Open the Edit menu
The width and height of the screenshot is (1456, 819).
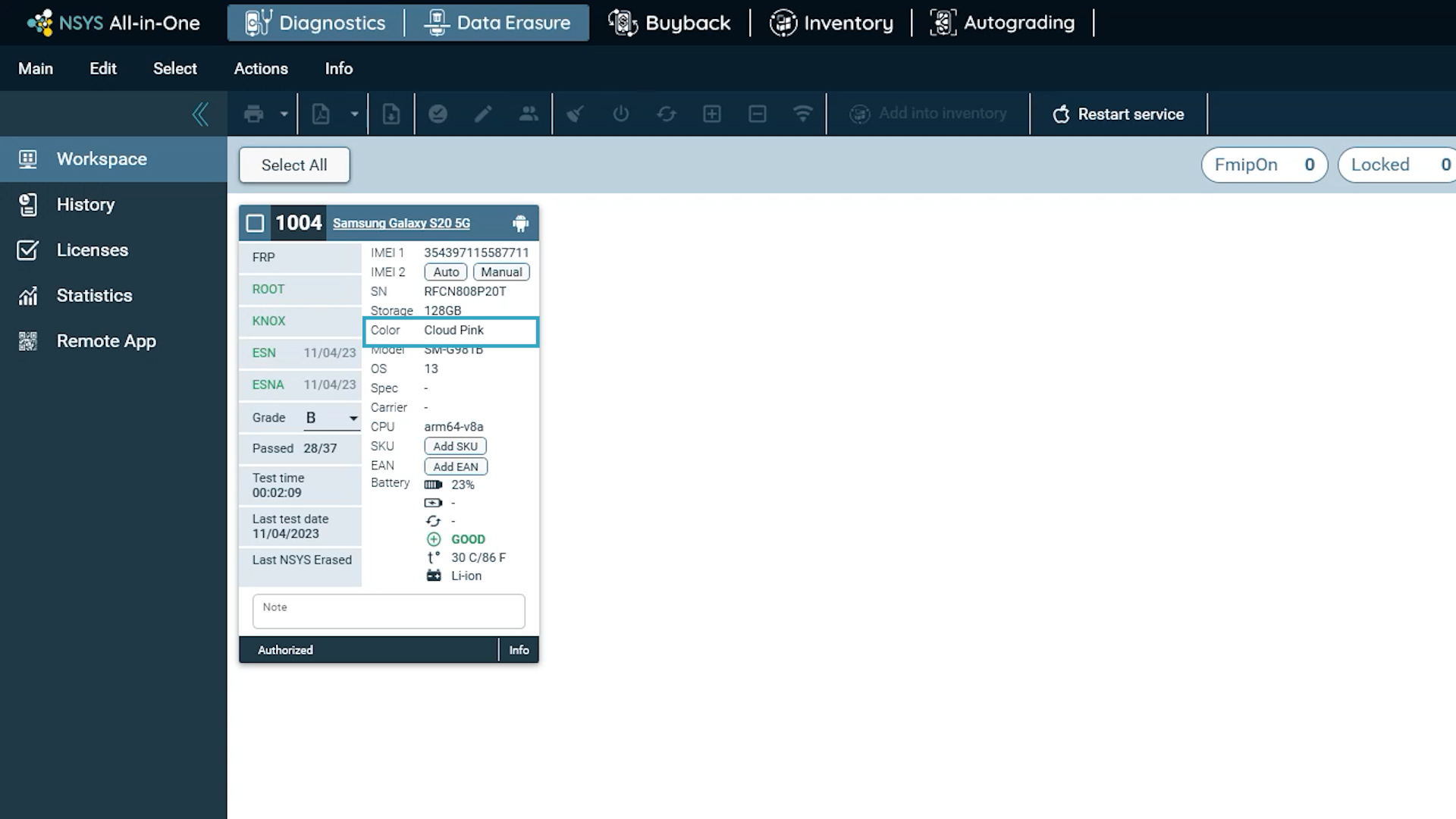[103, 68]
